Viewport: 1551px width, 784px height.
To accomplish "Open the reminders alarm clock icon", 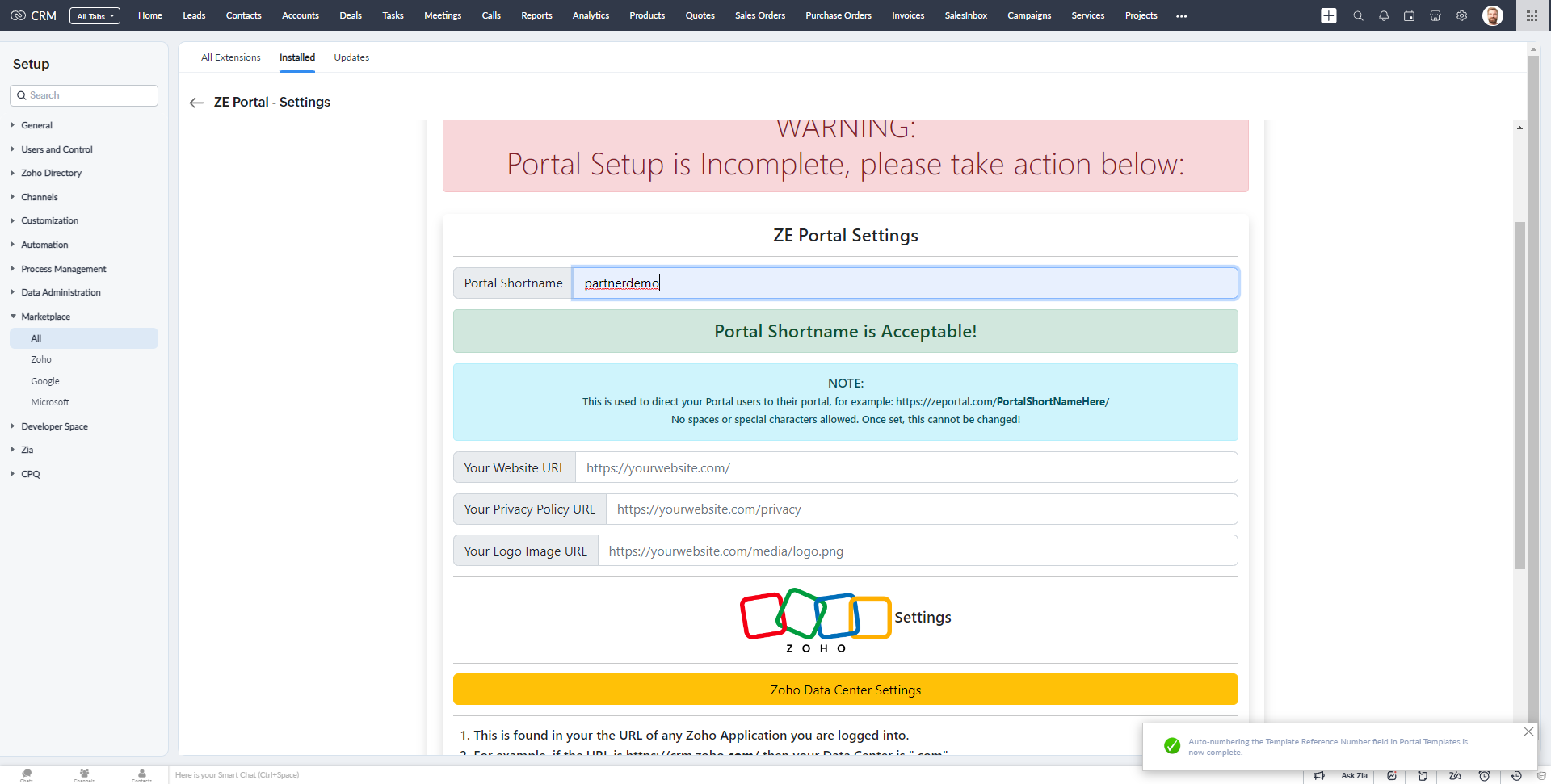I will 1485,776.
